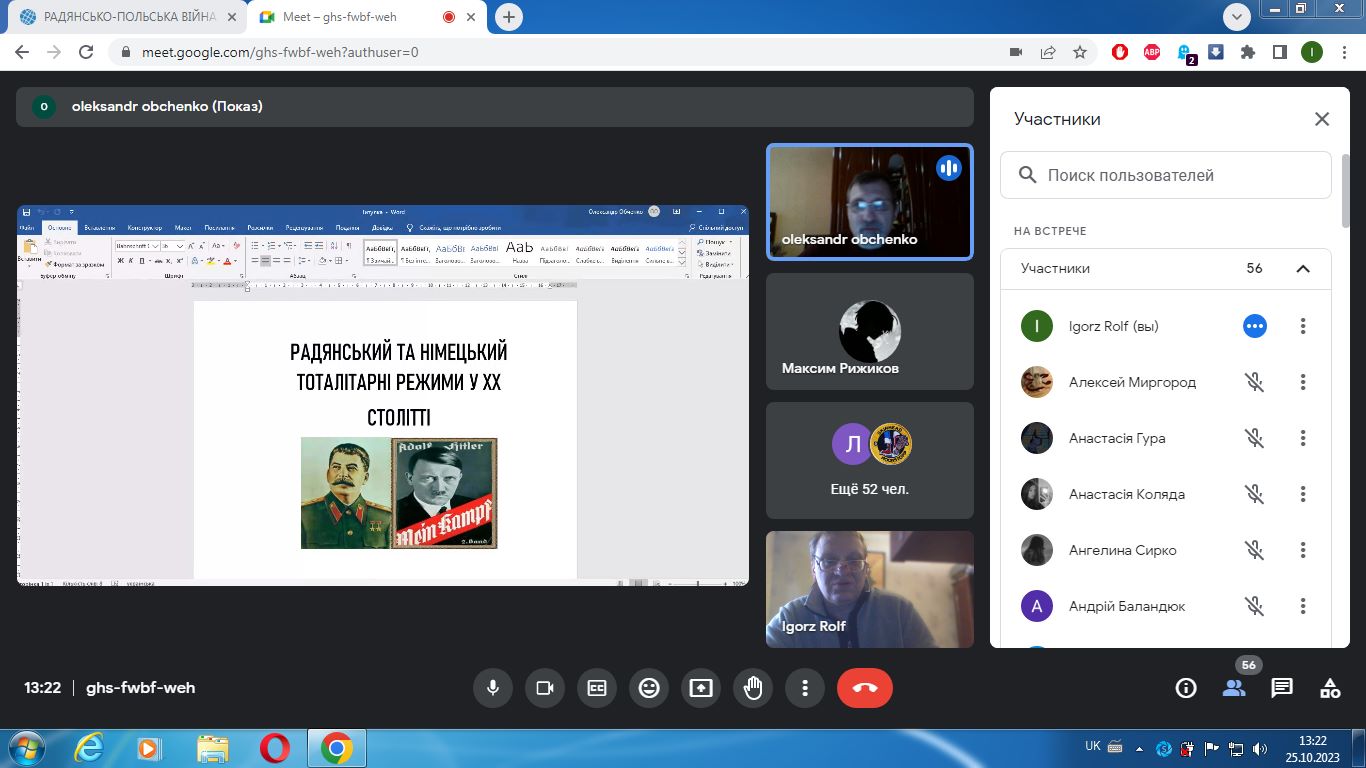This screenshot has width=1366, height=768.
Task: Toggle the people panel showing 56
Action: click(x=1234, y=688)
